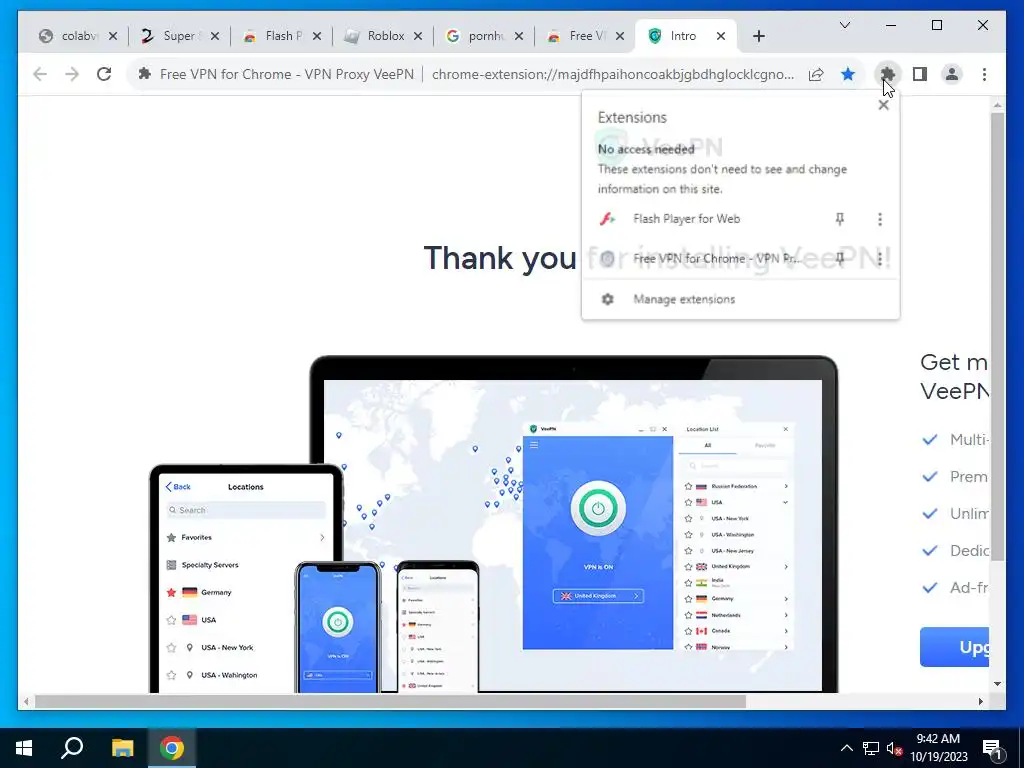The width and height of the screenshot is (1024, 768).
Task: Open Manage extensions
Action: [741, 299]
